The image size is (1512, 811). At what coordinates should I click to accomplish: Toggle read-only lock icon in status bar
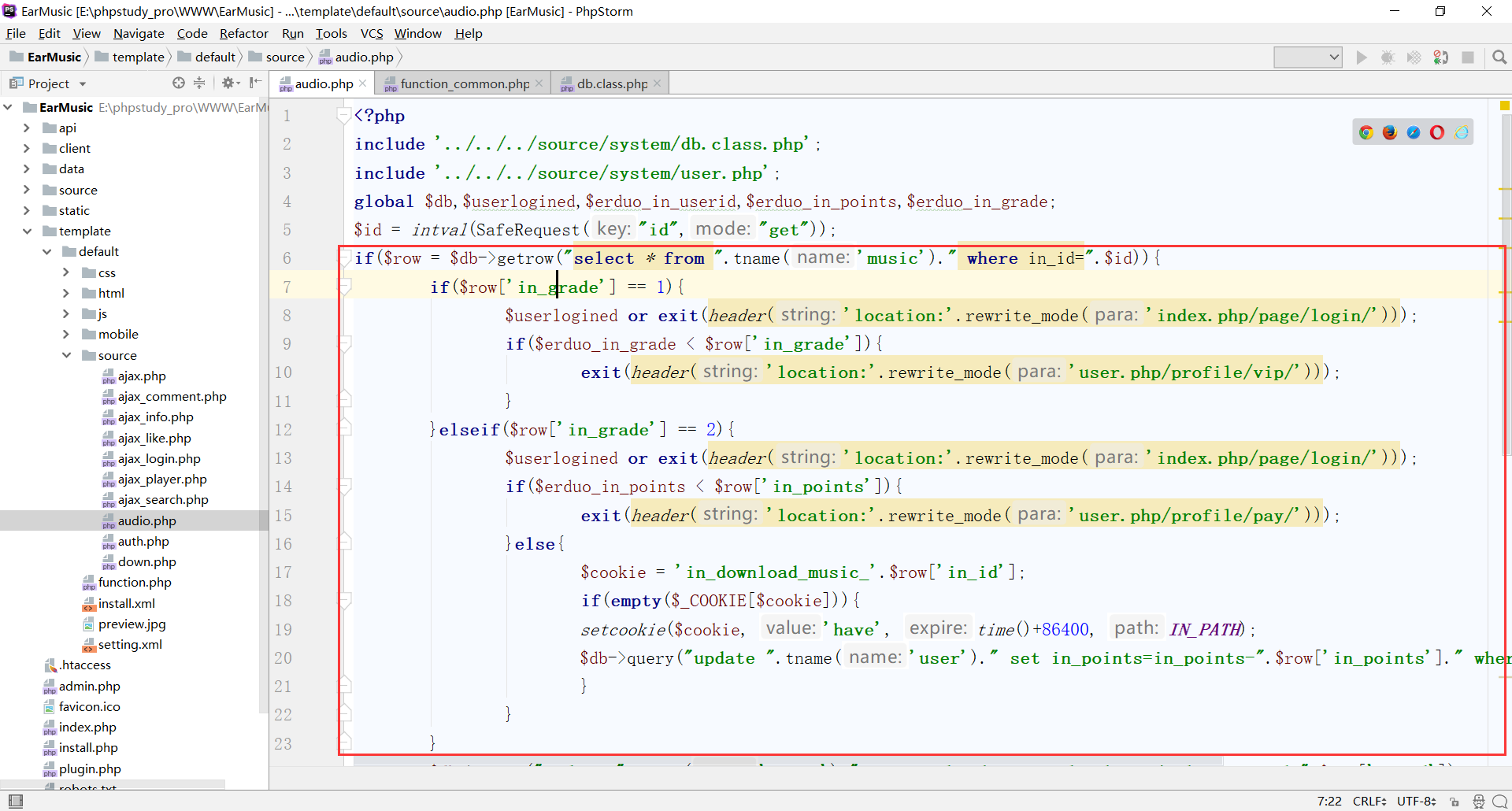[1455, 802]
